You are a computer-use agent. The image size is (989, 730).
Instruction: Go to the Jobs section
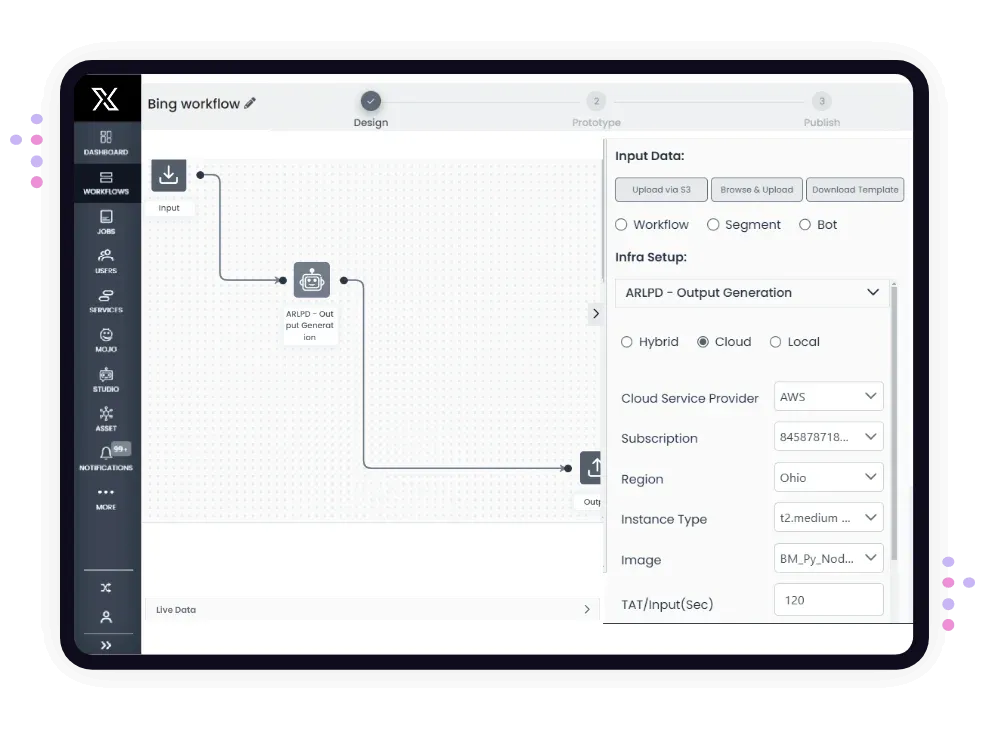click(x=106, y=222)
